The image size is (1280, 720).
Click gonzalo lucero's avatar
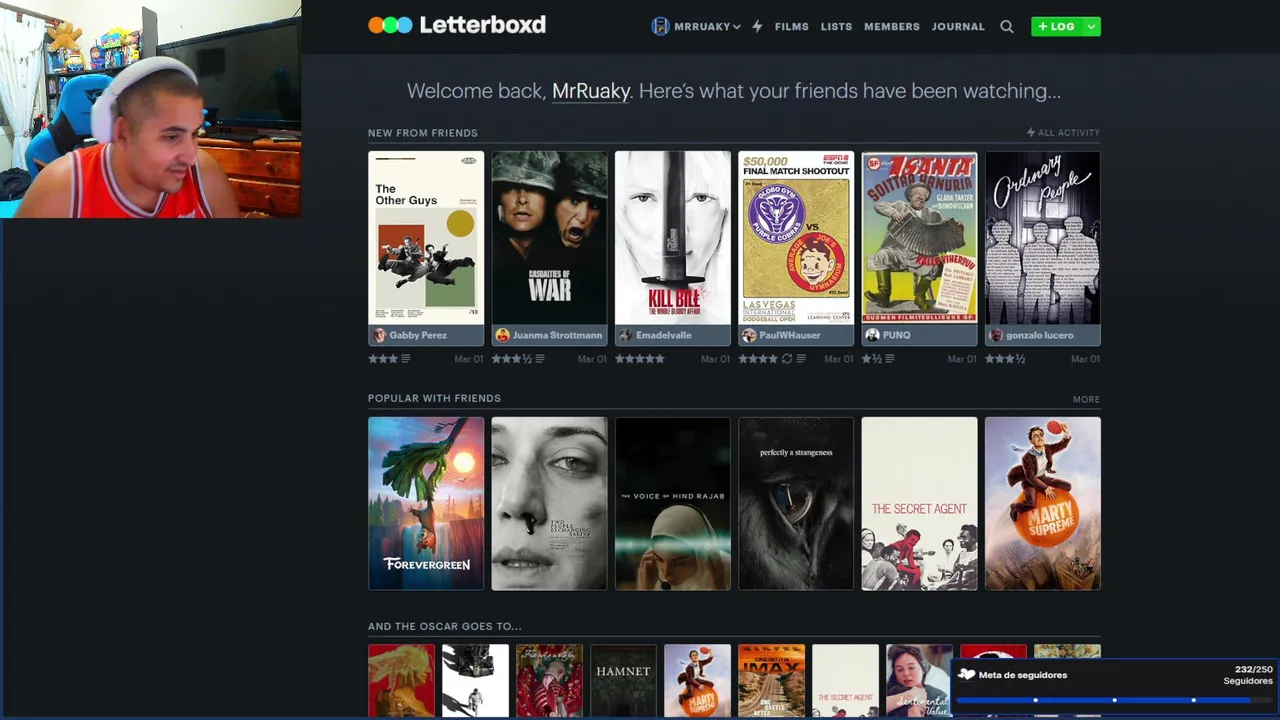click(x=996, y=335)
